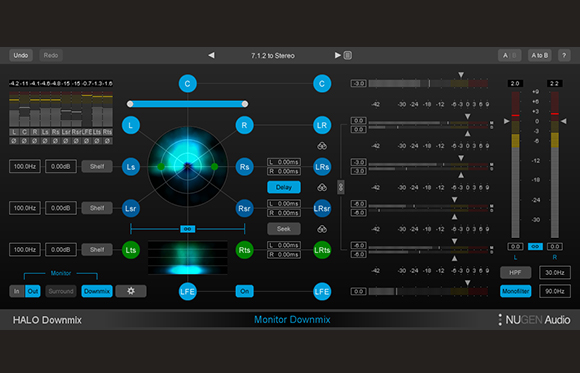
Task: Click the Ls surround channel node
Action: pos(131,167)
